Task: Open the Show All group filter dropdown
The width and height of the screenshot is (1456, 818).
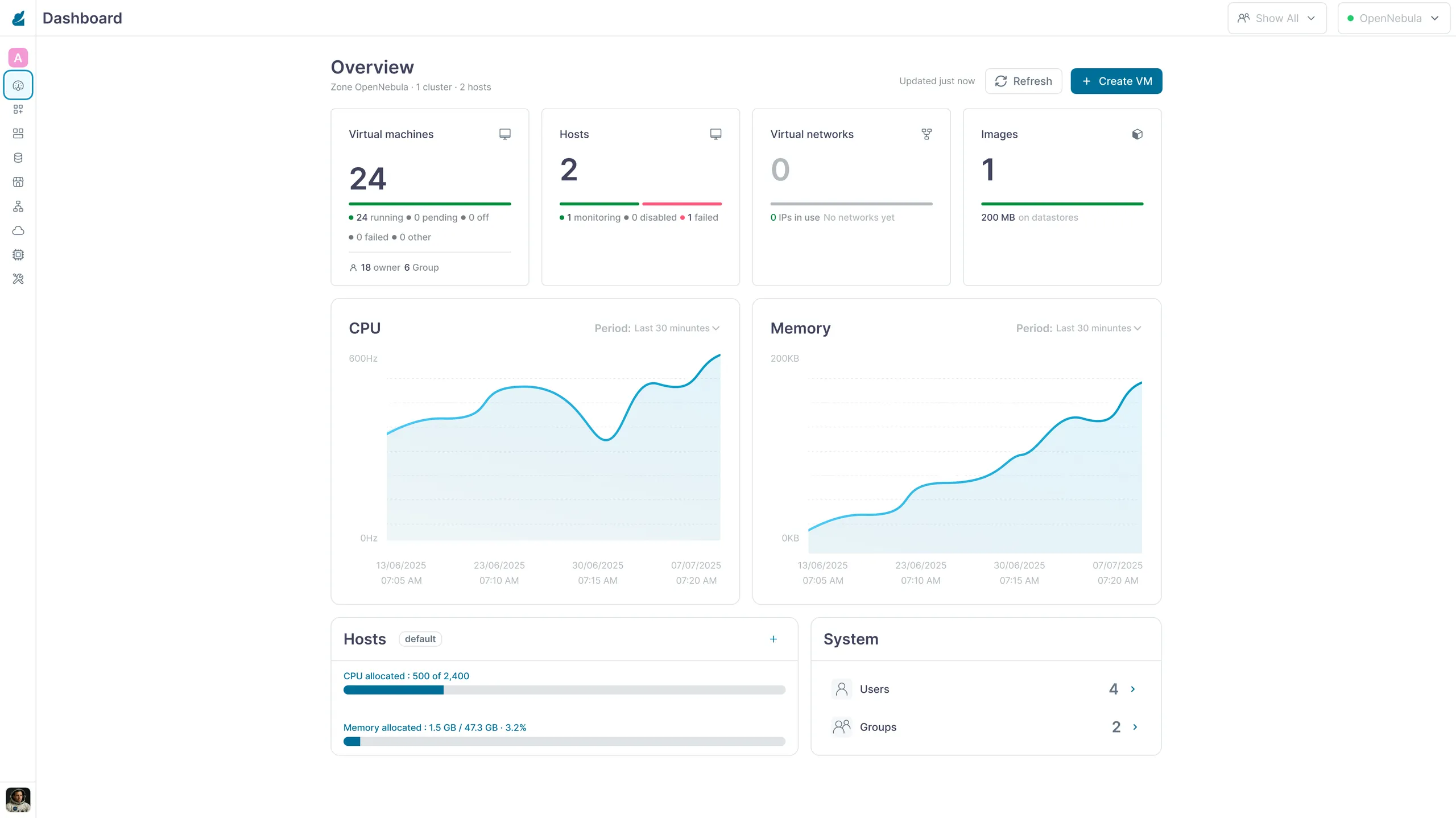Action: click(1277, 18)
